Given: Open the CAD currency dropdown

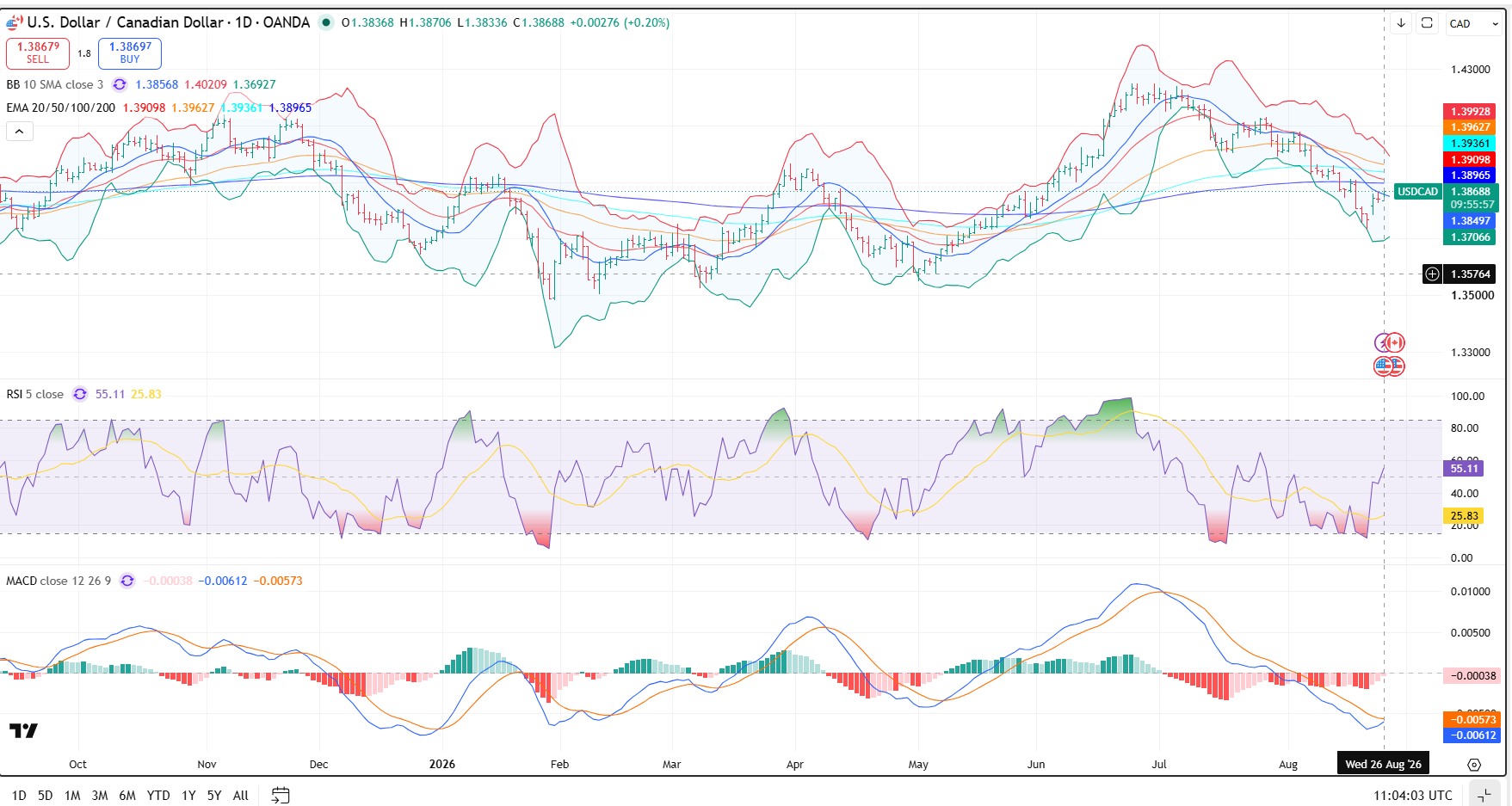Looking at the screenshot, I should (x=1474, y=23).
